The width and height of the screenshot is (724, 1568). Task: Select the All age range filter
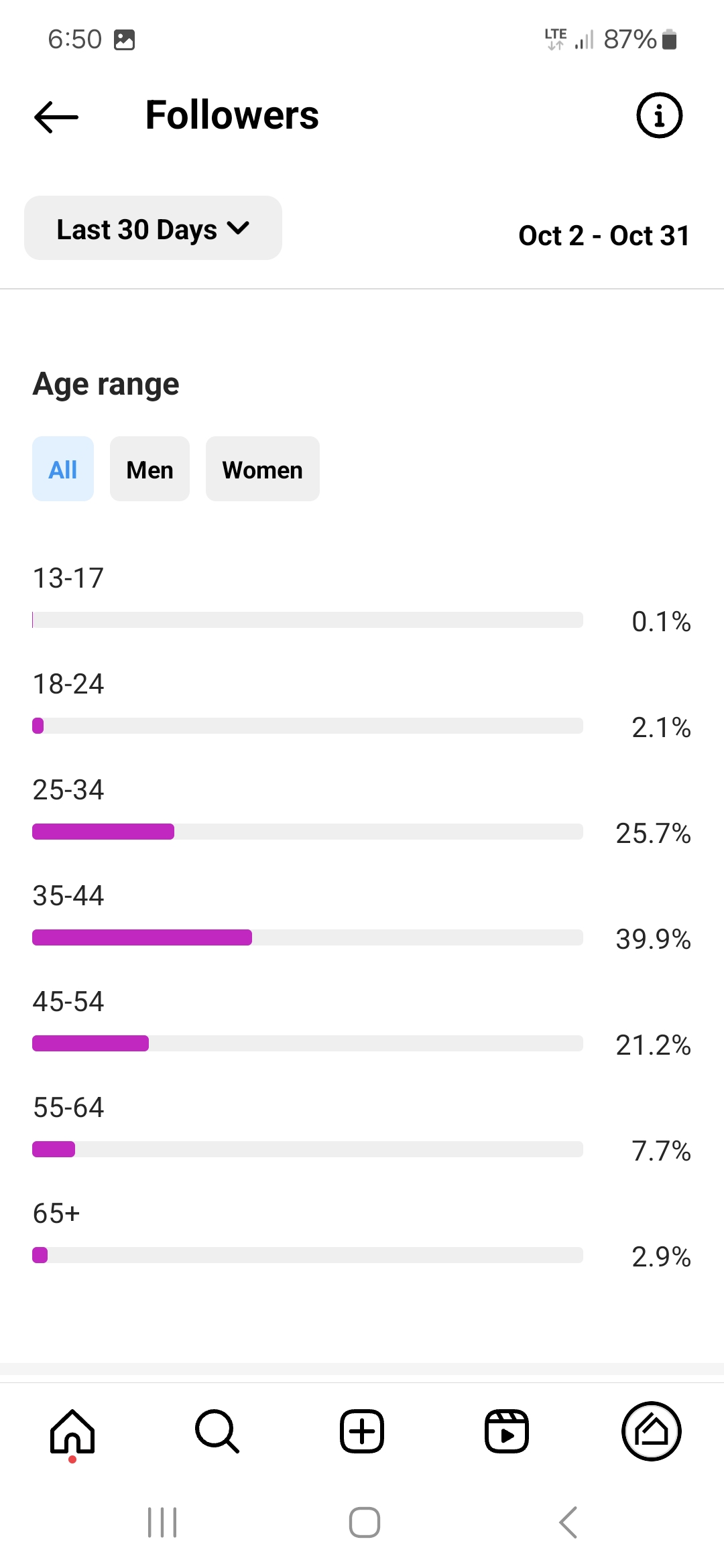coord(63,469)
